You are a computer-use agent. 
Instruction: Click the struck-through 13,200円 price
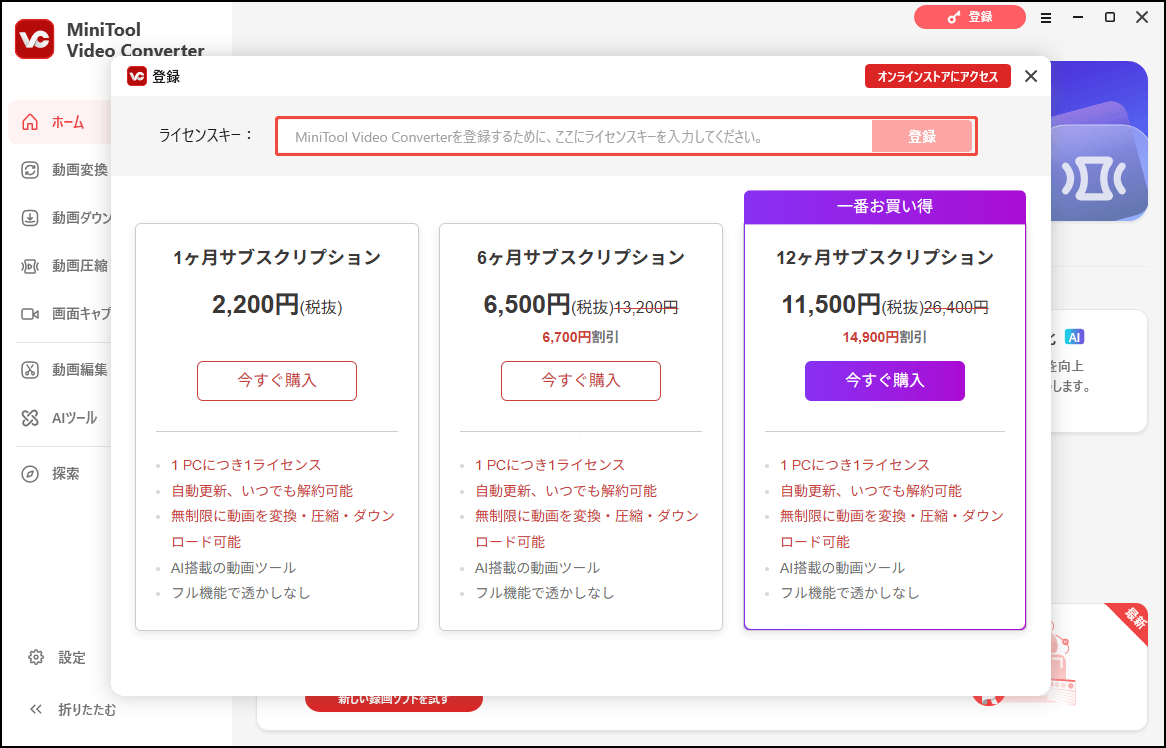[645, 307]
